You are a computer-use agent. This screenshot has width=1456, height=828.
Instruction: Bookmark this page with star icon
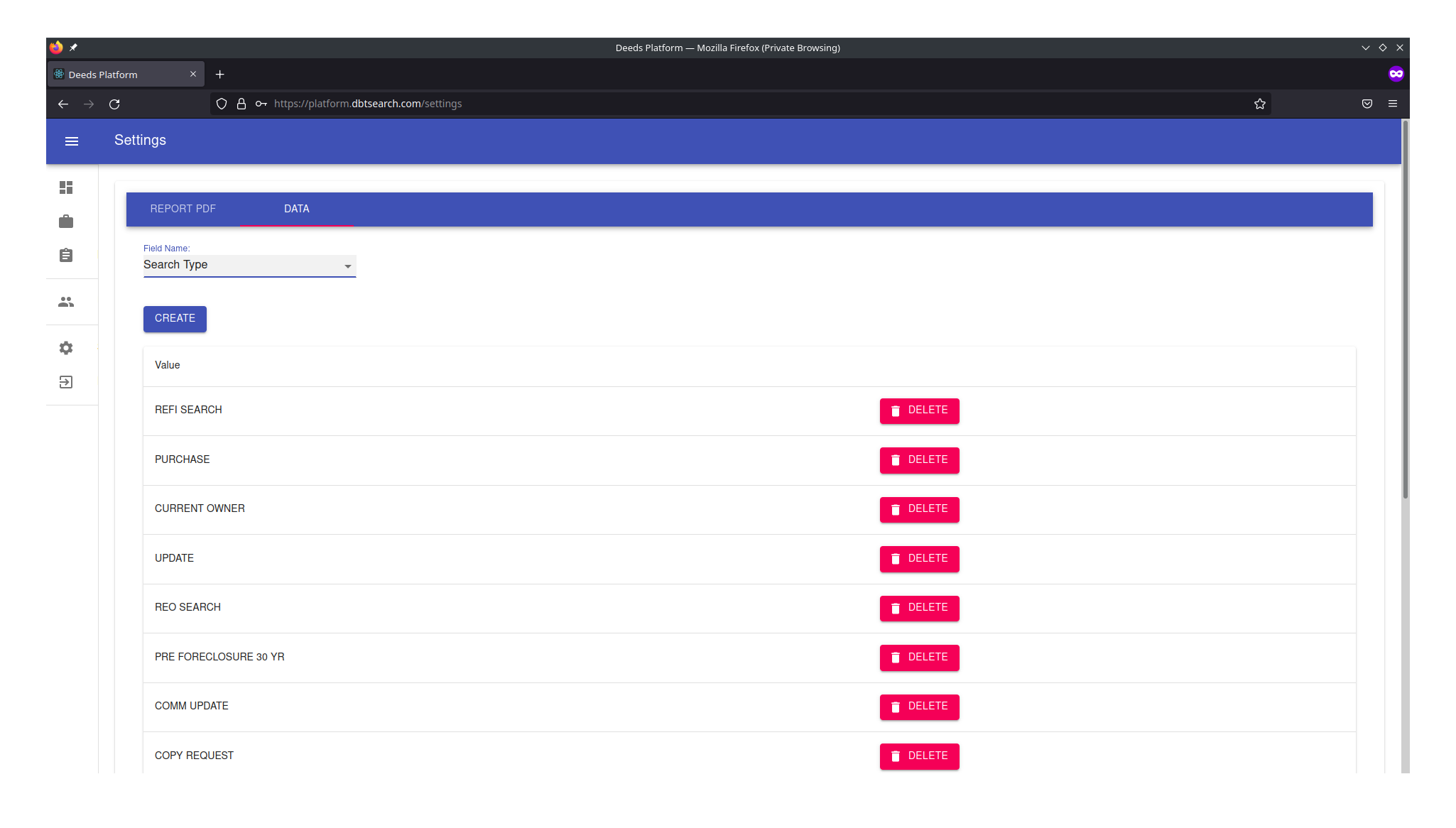pyautogui.click(x=1259, y=104)
